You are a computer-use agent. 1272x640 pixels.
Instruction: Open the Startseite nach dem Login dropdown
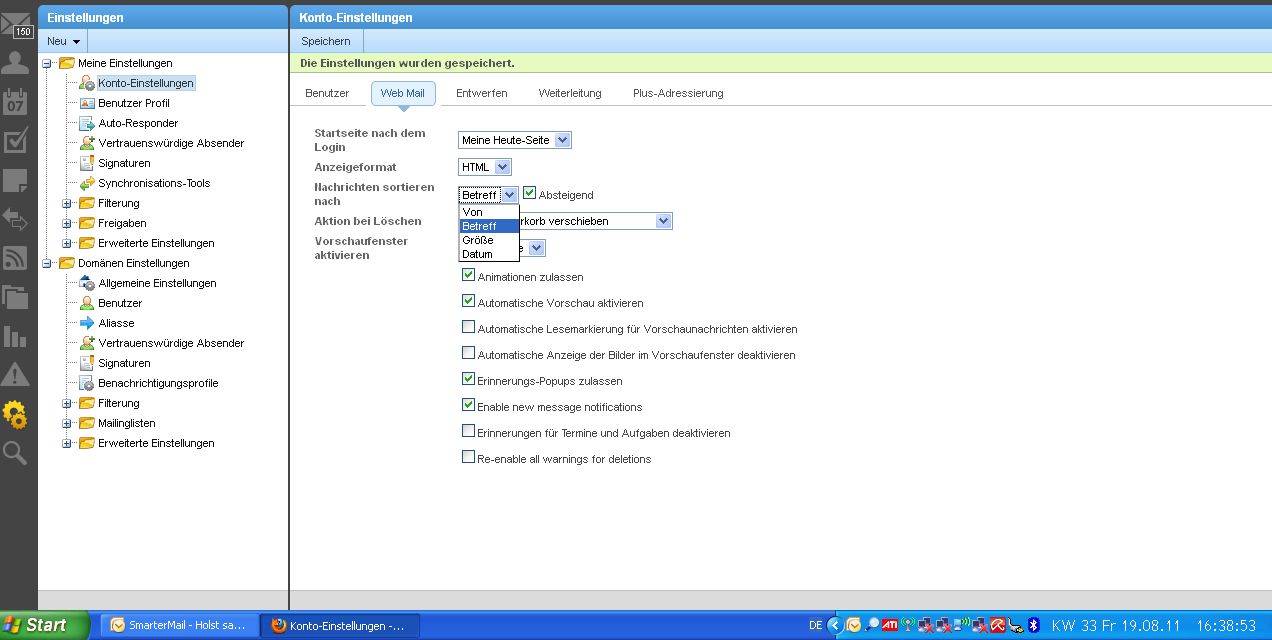tap(514, 141)
